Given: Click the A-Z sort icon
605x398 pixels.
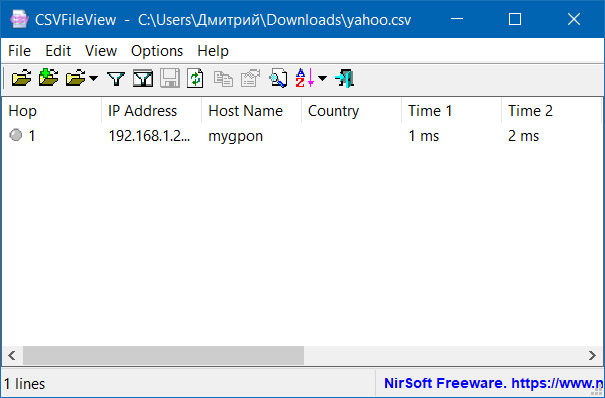Looking at the screenshot, I should tap(305, 78).
